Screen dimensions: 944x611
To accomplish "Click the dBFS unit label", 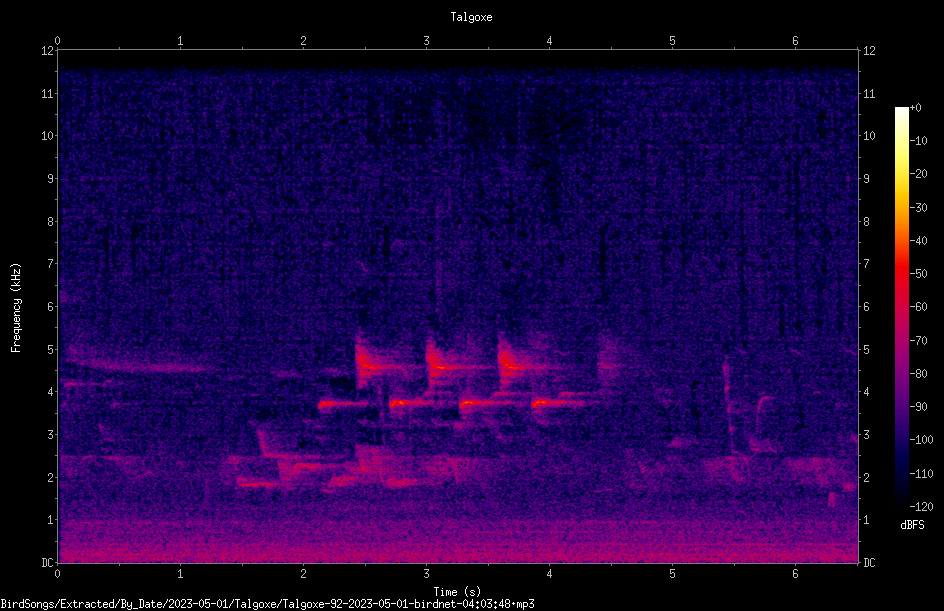I will (912, 525).
